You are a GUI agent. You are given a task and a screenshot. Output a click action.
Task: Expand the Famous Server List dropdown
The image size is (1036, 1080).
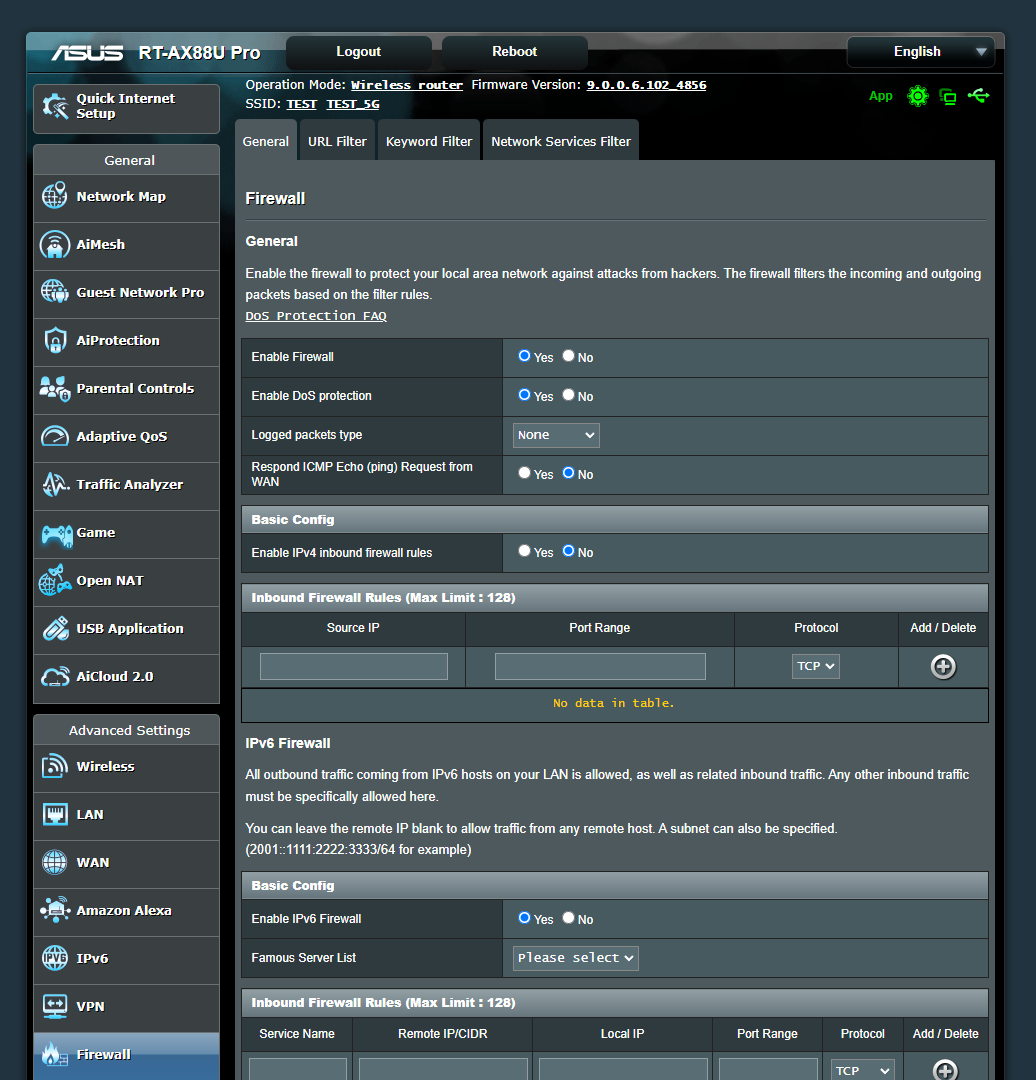coord(575,958)
